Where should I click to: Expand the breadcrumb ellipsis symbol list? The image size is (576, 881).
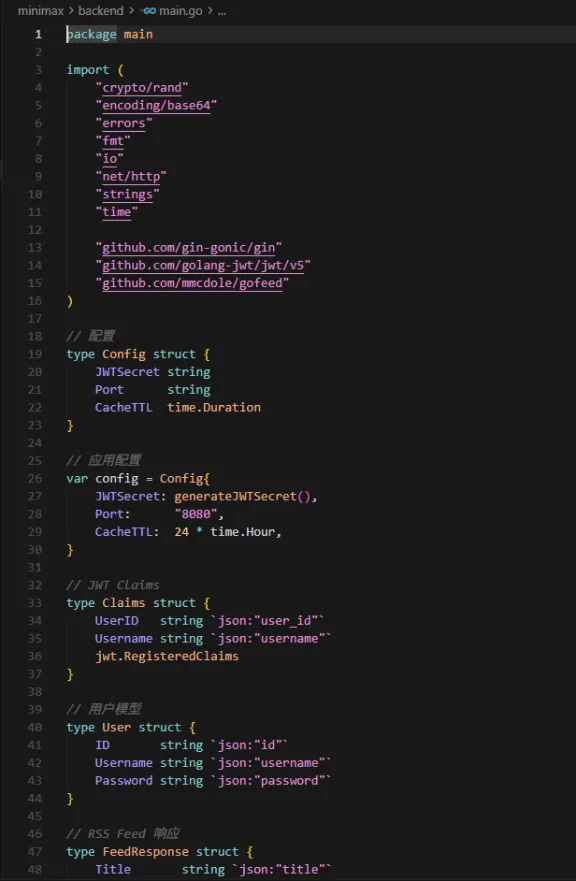tap(221, 11)
